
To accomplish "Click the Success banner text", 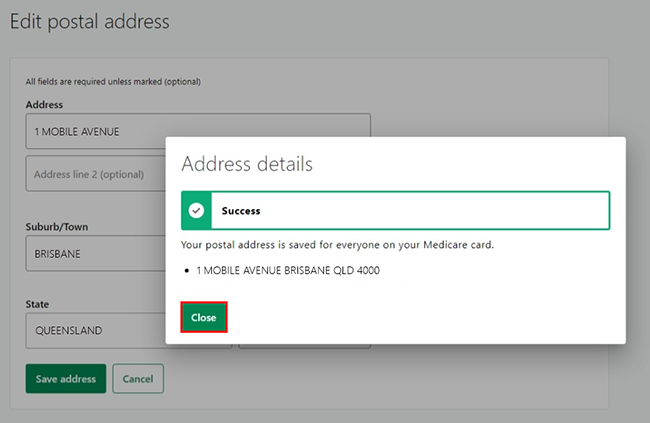I will [x=241, y=211].
